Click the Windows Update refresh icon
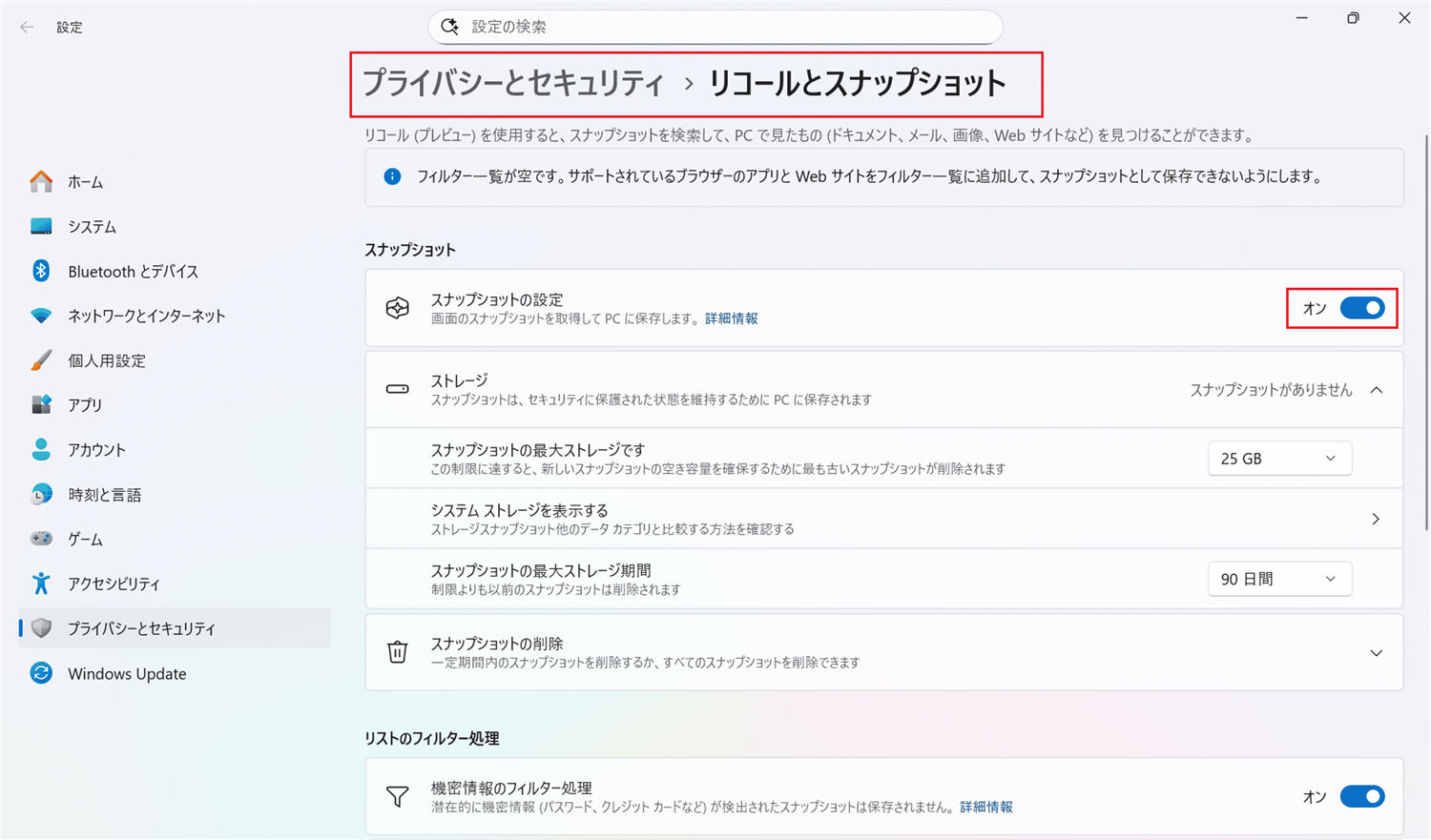The width and height of the screenshot is (1431, 840). 41,673
